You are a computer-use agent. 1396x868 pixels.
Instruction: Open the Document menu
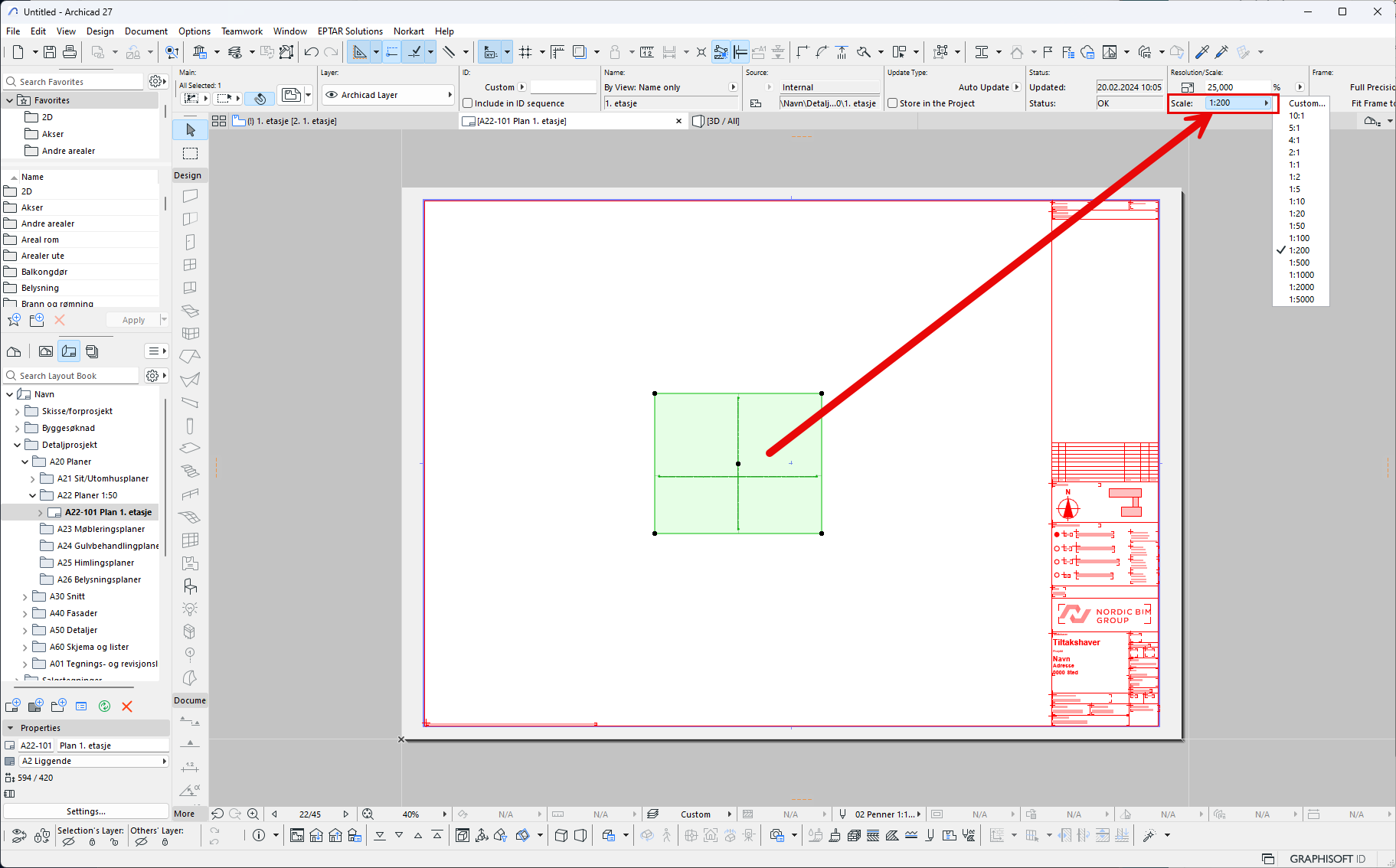(x=145, y=31)
